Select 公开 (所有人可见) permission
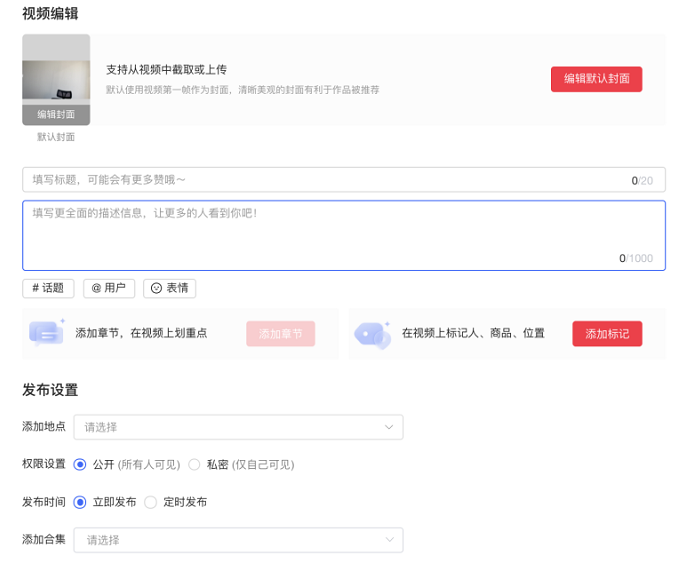684x570 pixels. 81,464
